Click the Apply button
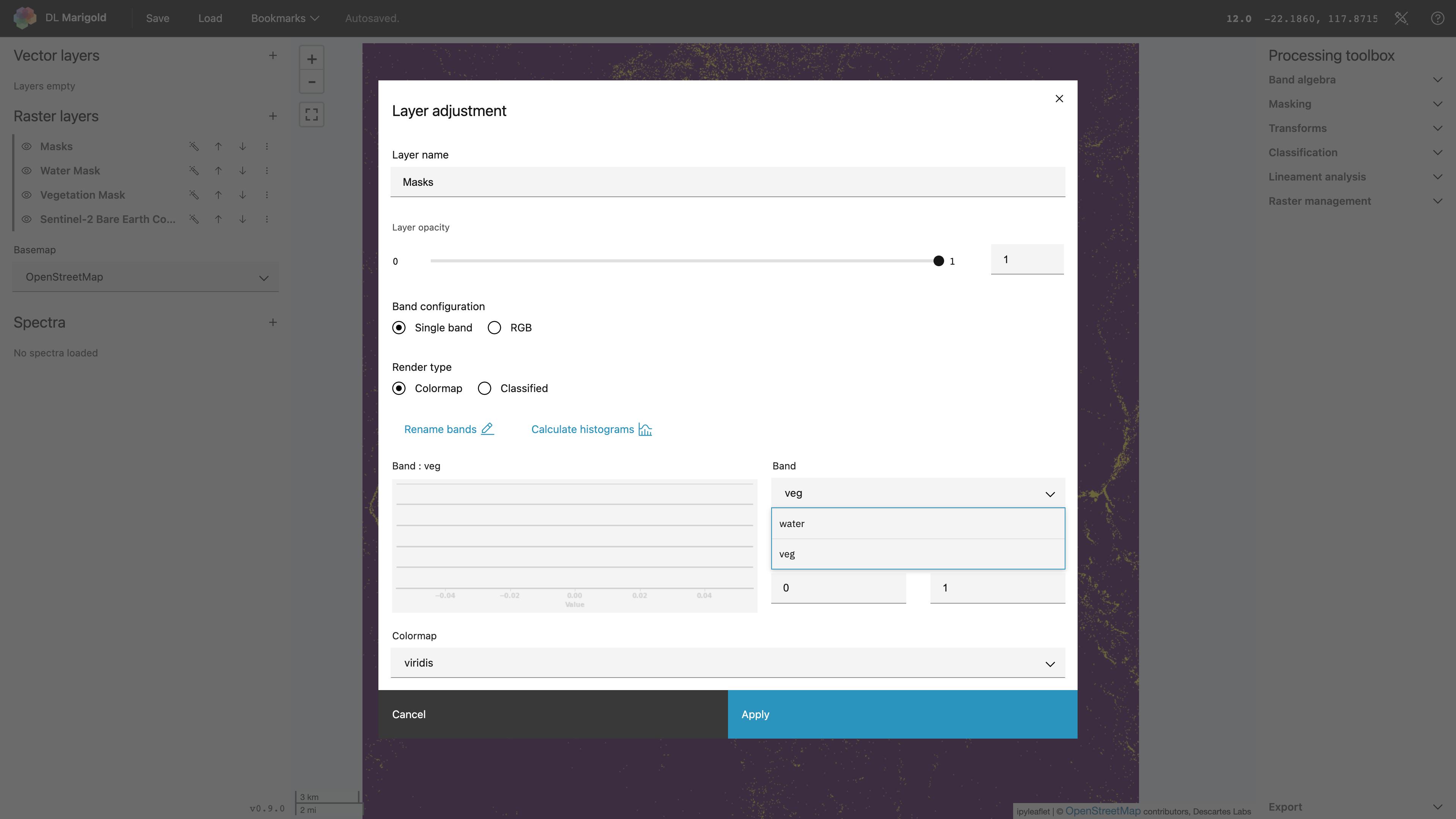1456x819 pixels. (x=902, y=714)
